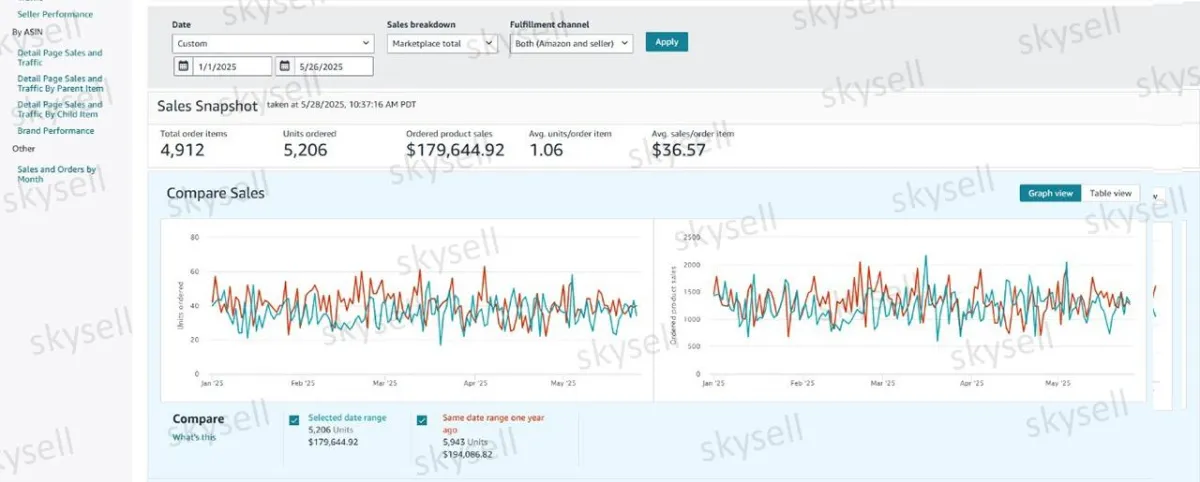Click Avg. sales/order item value $36.57

click(679, 151)
